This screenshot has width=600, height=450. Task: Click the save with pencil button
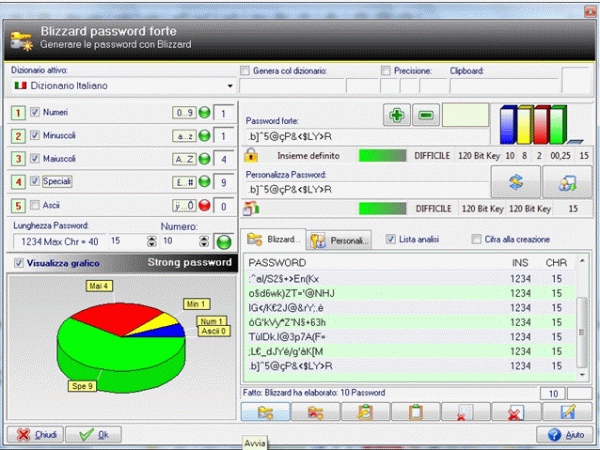point(567,412)
